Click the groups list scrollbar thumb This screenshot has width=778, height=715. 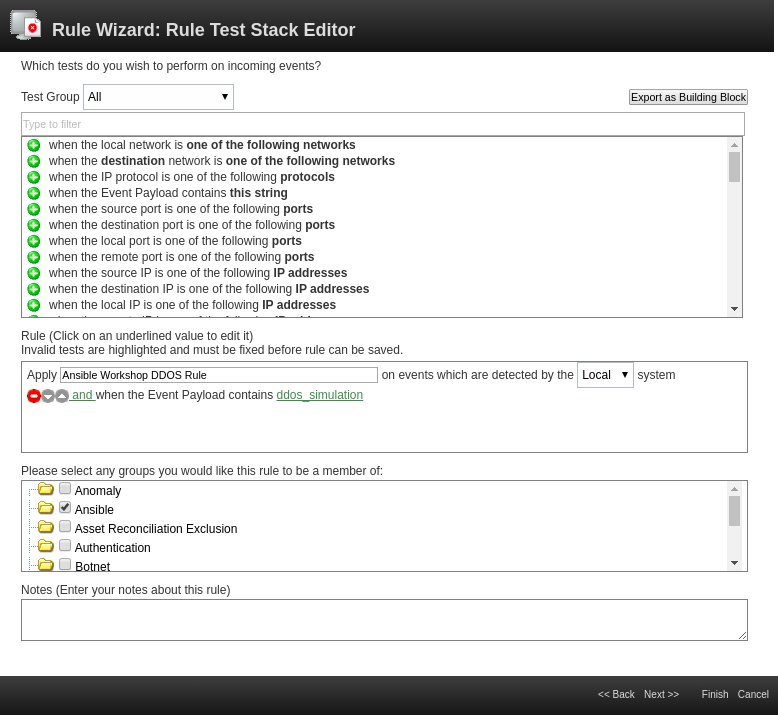point(734,511)
